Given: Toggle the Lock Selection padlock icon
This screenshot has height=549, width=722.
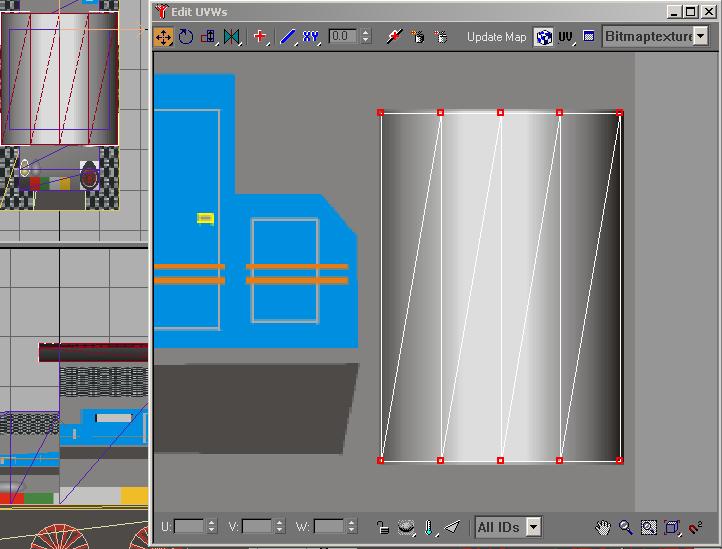Looking at the screenshot, I should tap(383, 527).
